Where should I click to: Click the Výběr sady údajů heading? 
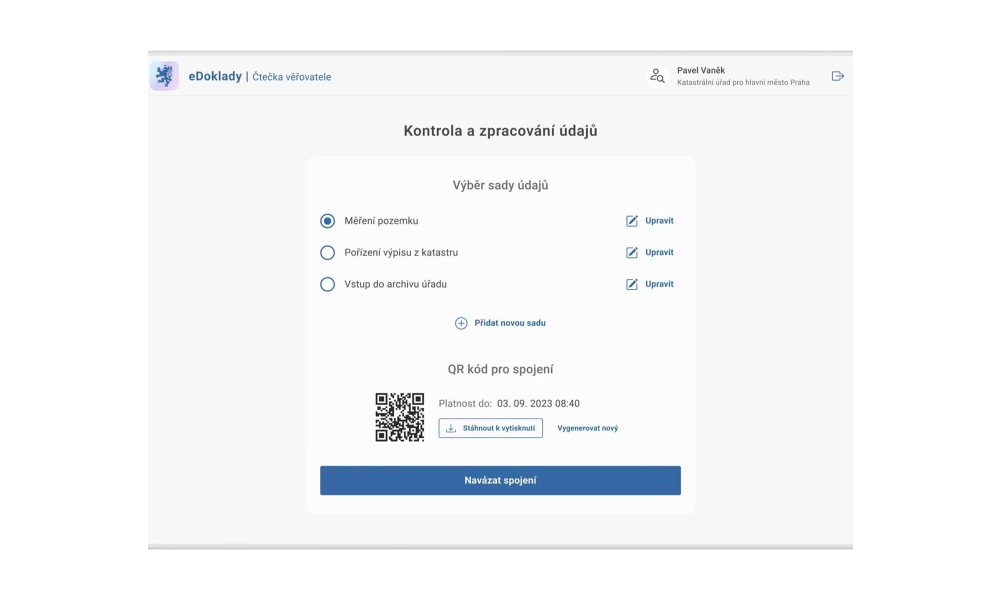click(x=500, y=186)
